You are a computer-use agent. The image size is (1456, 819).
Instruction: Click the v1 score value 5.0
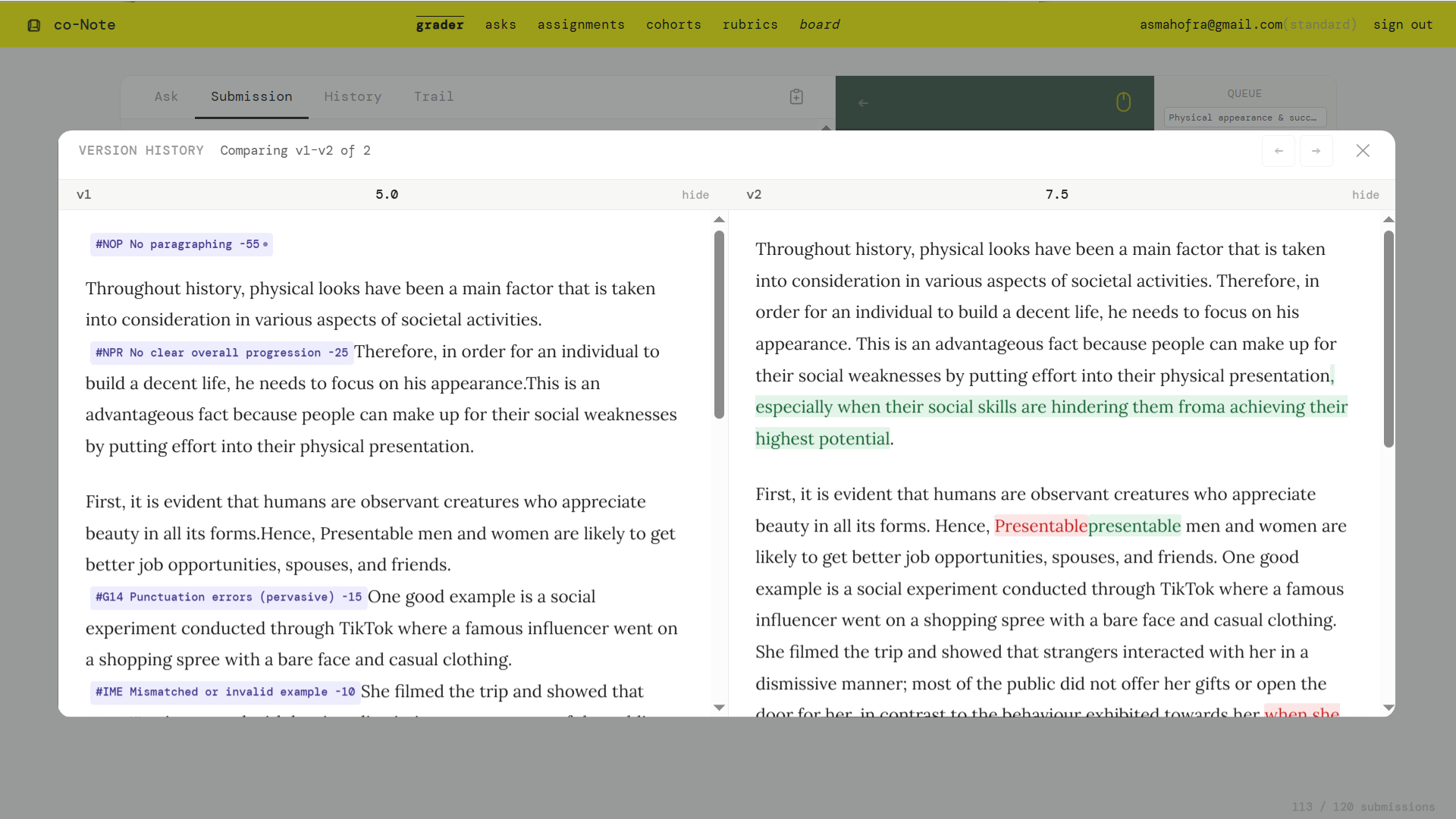(387, 195)
